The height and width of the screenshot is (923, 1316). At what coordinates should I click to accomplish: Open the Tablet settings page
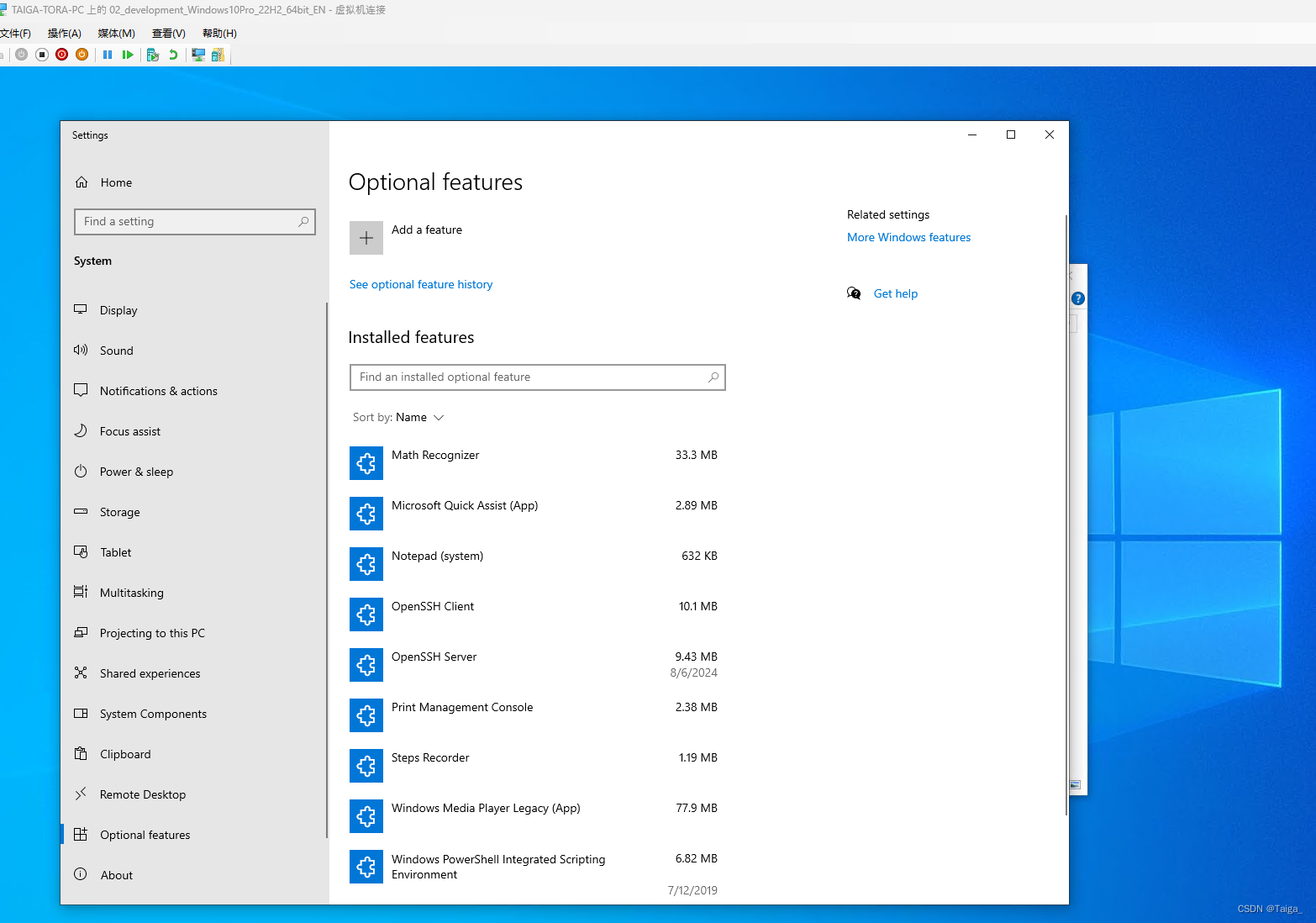[x=194, y=552]
